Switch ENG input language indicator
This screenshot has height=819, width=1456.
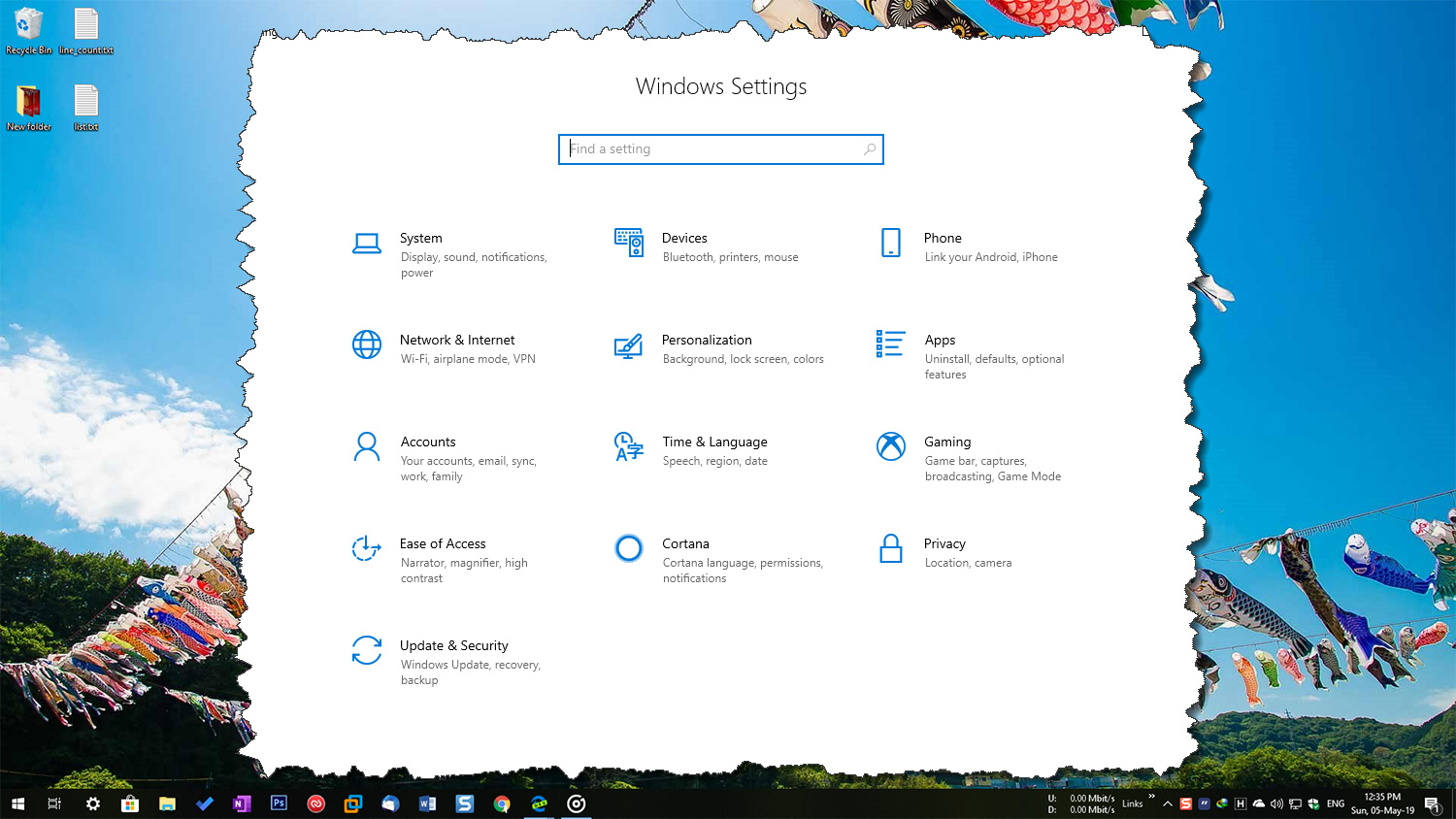(x=1336, y=803)
